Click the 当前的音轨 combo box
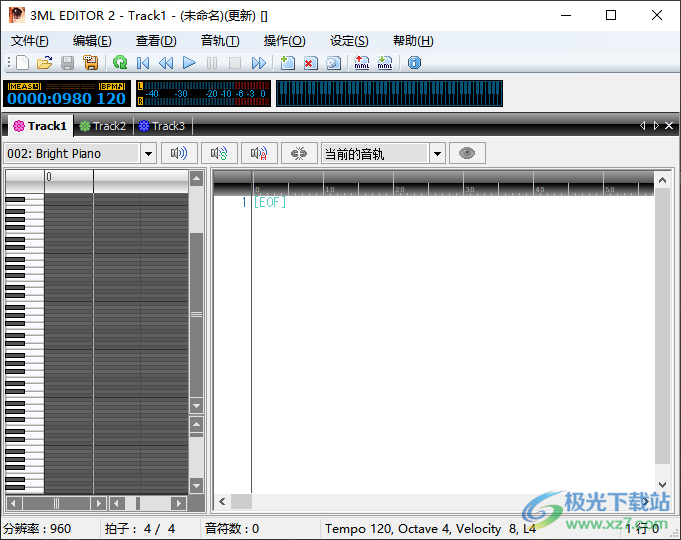Screen dimensions: 681x540 point(375,154)
